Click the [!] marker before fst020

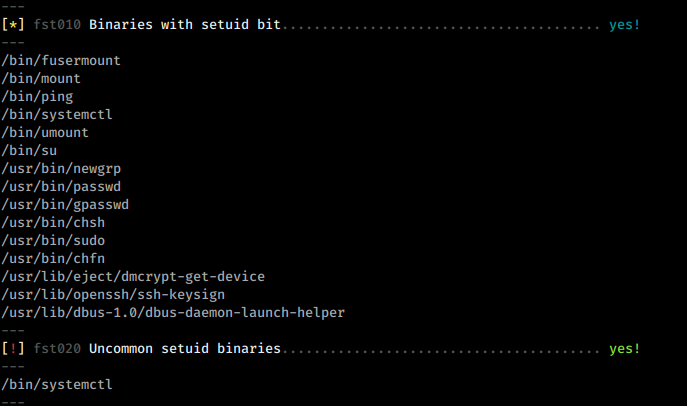tap(13, 349)
